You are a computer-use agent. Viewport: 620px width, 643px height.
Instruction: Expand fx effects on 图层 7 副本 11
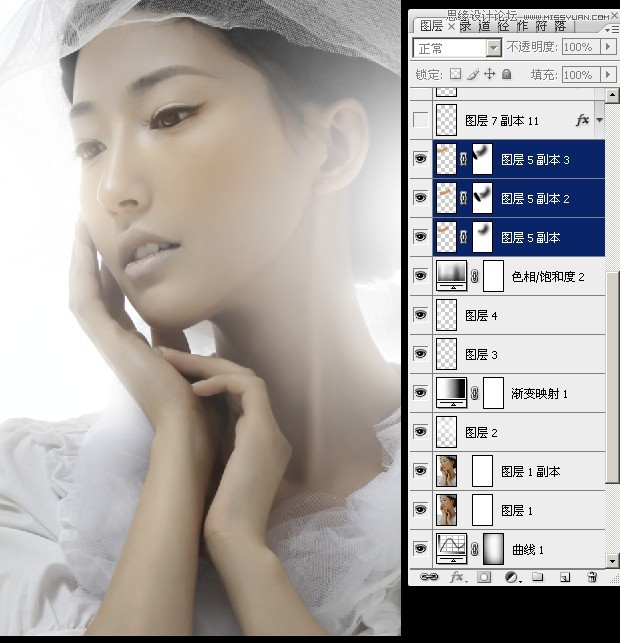tap(599, 120)
